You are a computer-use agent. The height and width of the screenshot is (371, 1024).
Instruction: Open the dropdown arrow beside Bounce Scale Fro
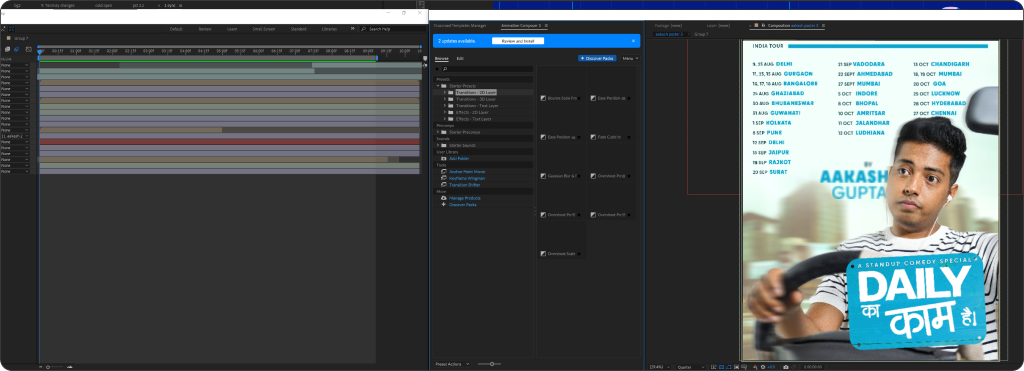[x=579, y=98]
